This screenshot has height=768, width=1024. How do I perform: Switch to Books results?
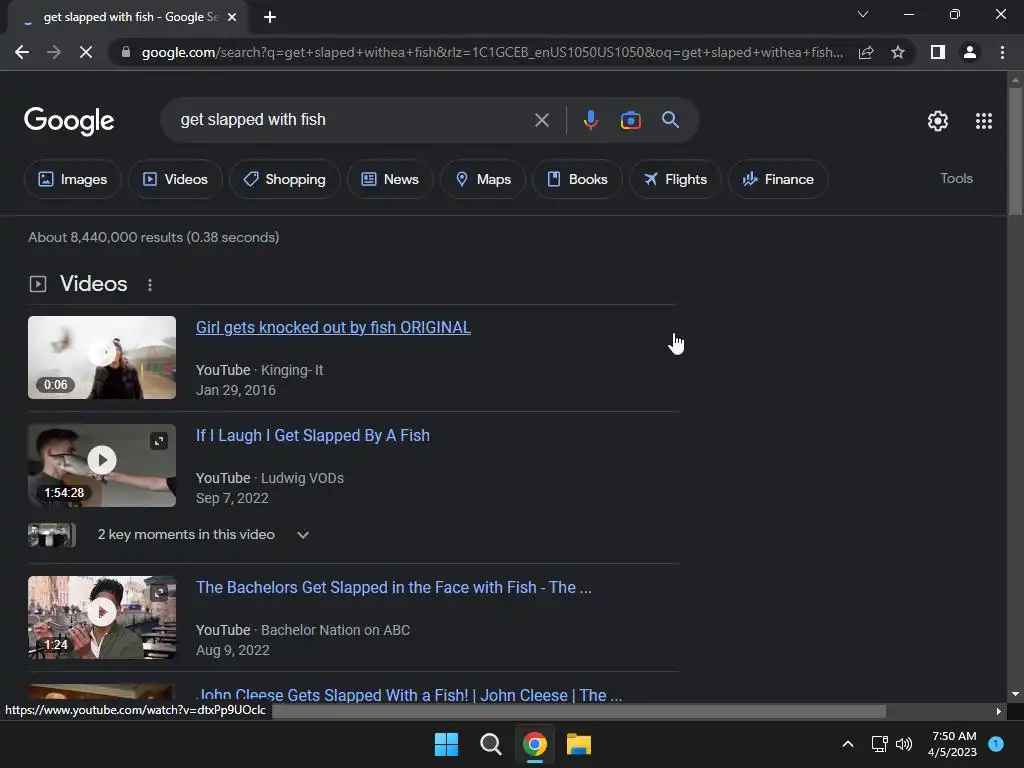[x=577, y=179]
